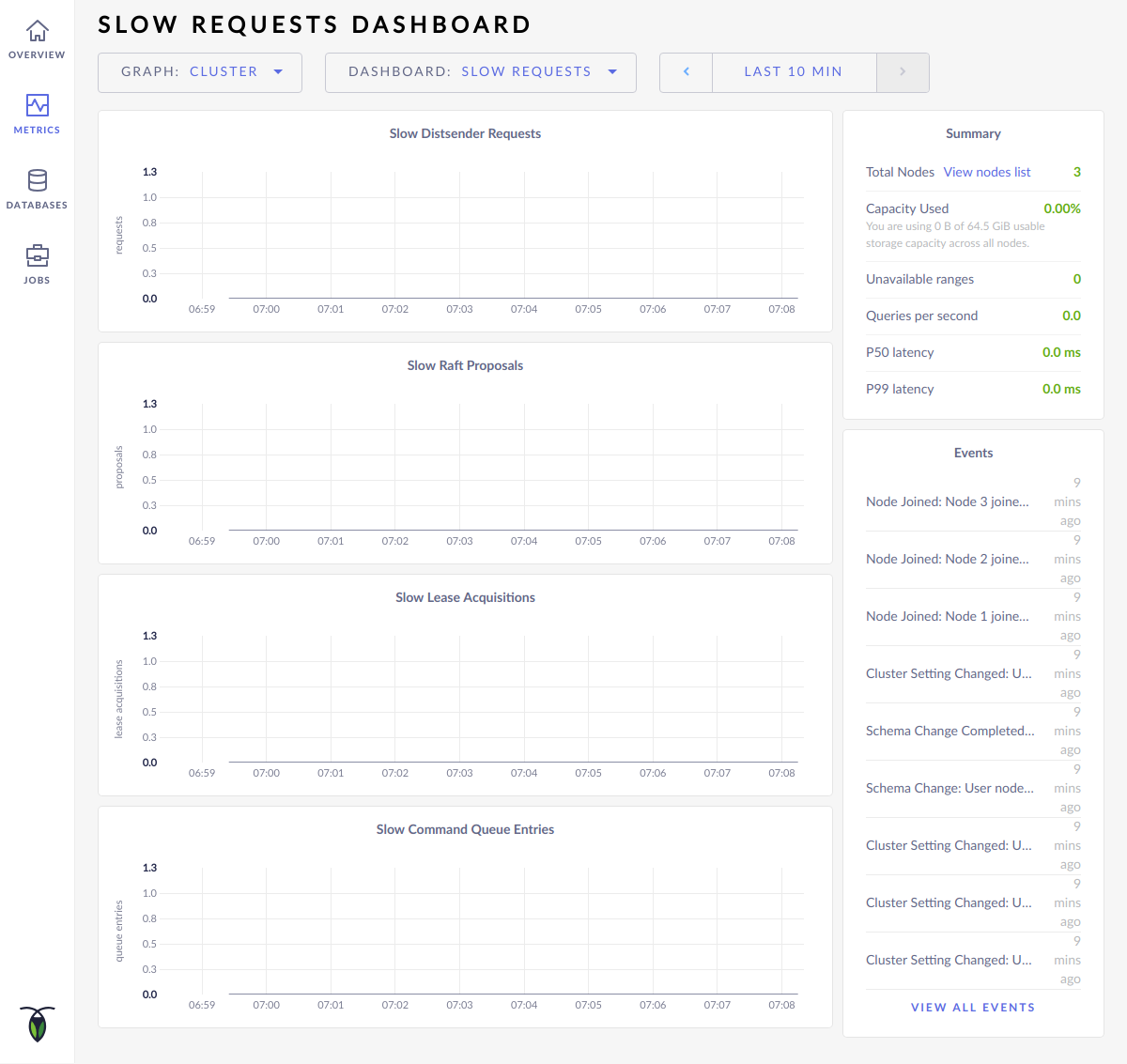Open the Databases cylinder icon
Viewport: 1127px width, 1064px height.
tap(37, 180)
